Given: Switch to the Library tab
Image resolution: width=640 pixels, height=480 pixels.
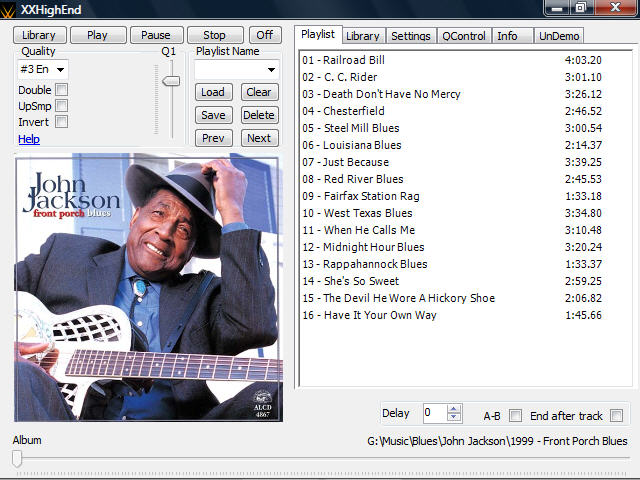Looking at the screenshot, I should coord(363,36).
